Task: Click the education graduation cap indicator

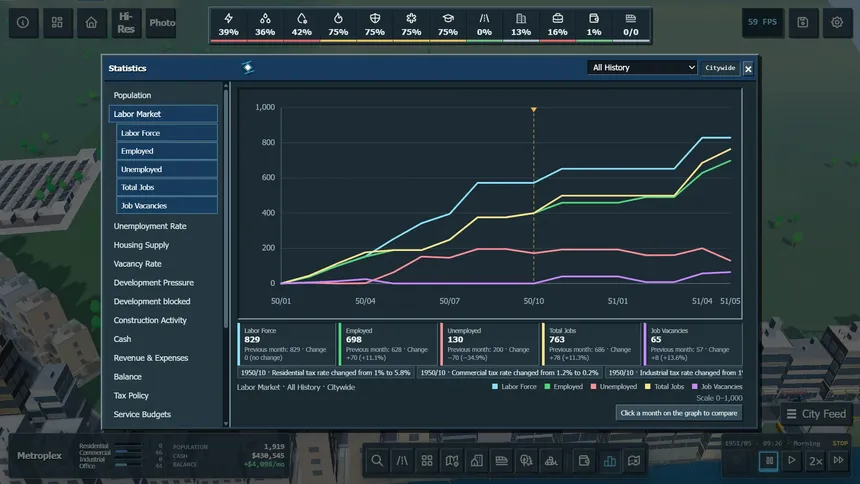Action: (x=448, y=25)
